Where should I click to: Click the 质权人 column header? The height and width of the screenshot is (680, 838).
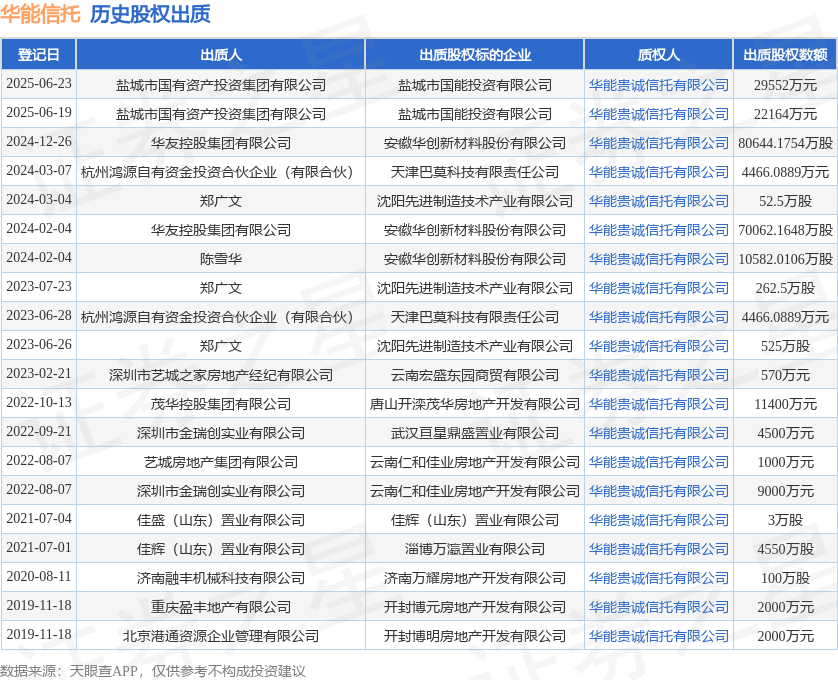click(x=658, y=55)
